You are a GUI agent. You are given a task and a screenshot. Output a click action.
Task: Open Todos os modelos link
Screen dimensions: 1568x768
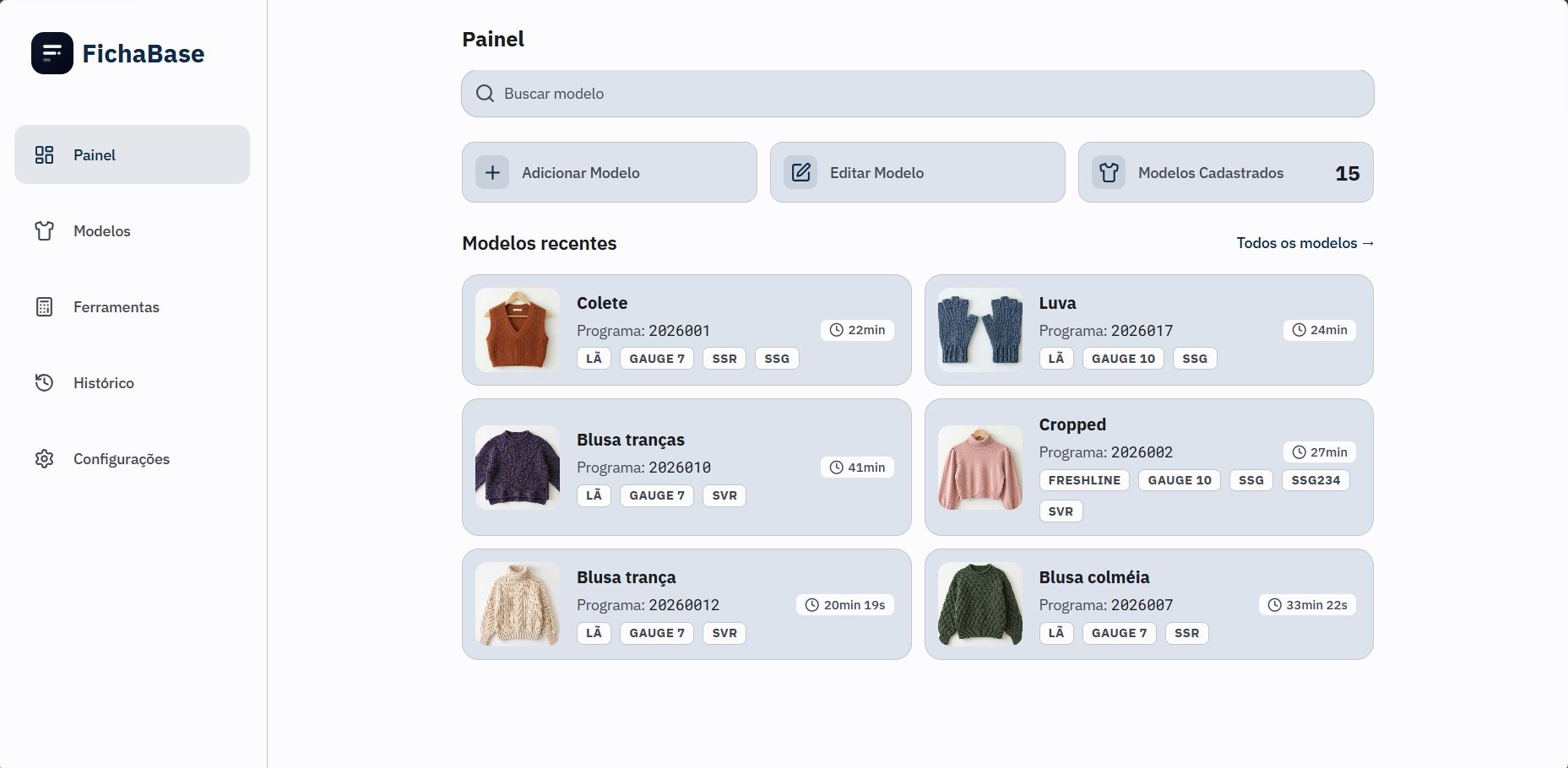tap(1305, 243)
